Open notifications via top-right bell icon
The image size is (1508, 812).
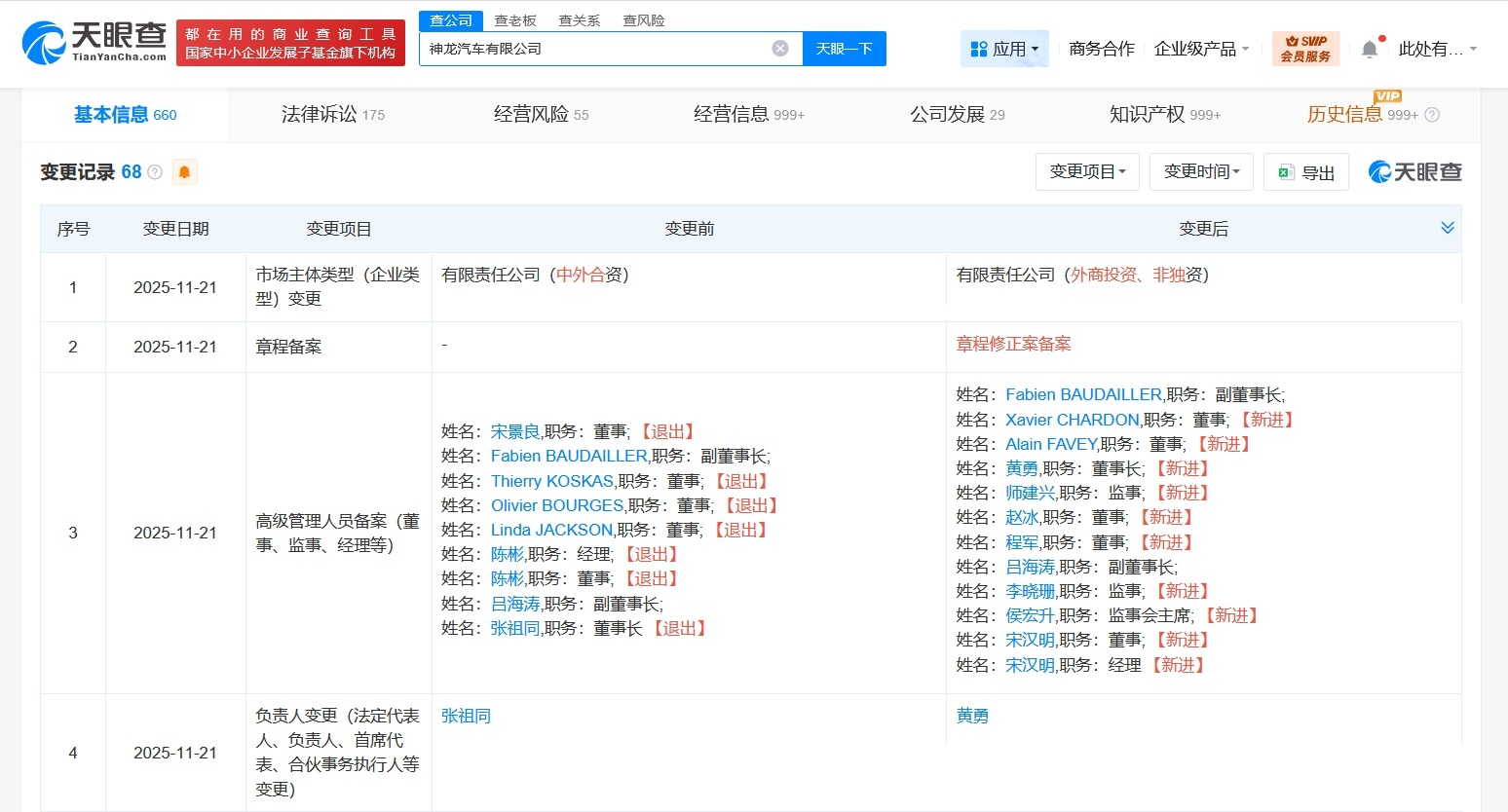[1369, 48]
